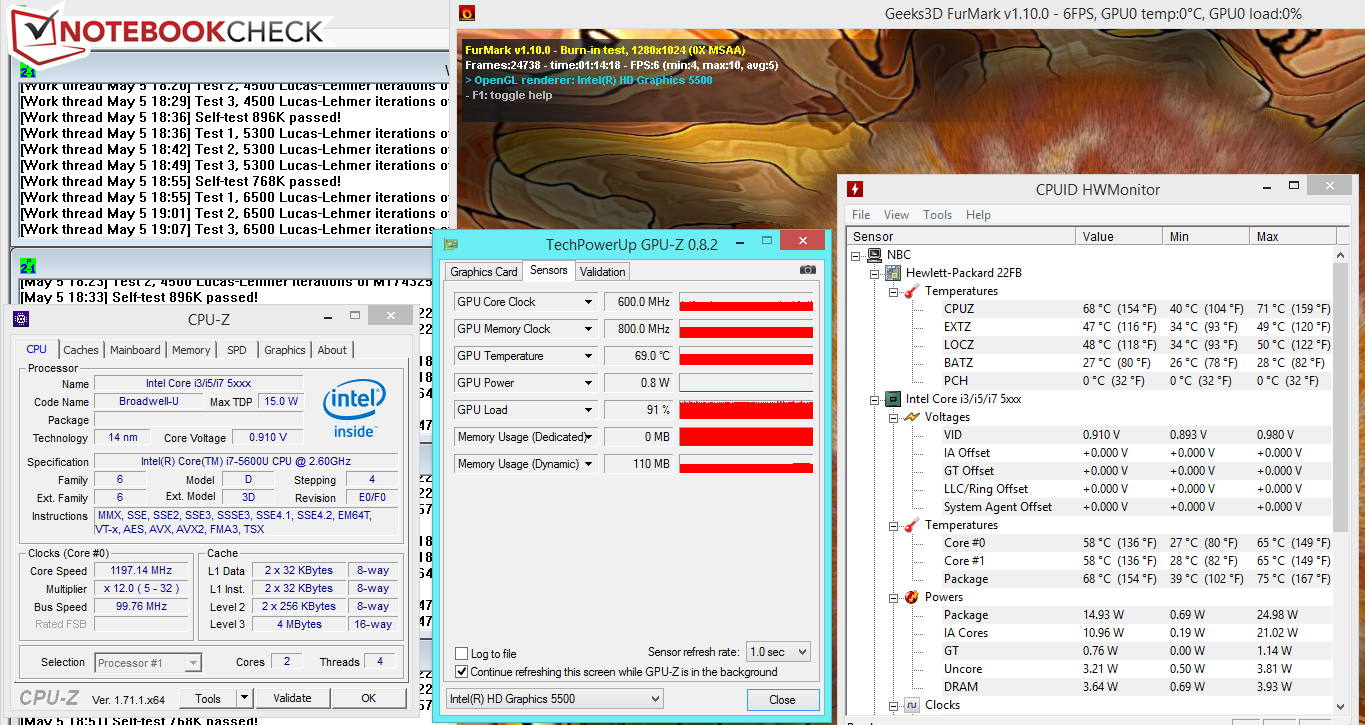1365x725 pixels.
Task: Click the Hewlett-Packard 22FB motherboard icon
Action: 895,273
